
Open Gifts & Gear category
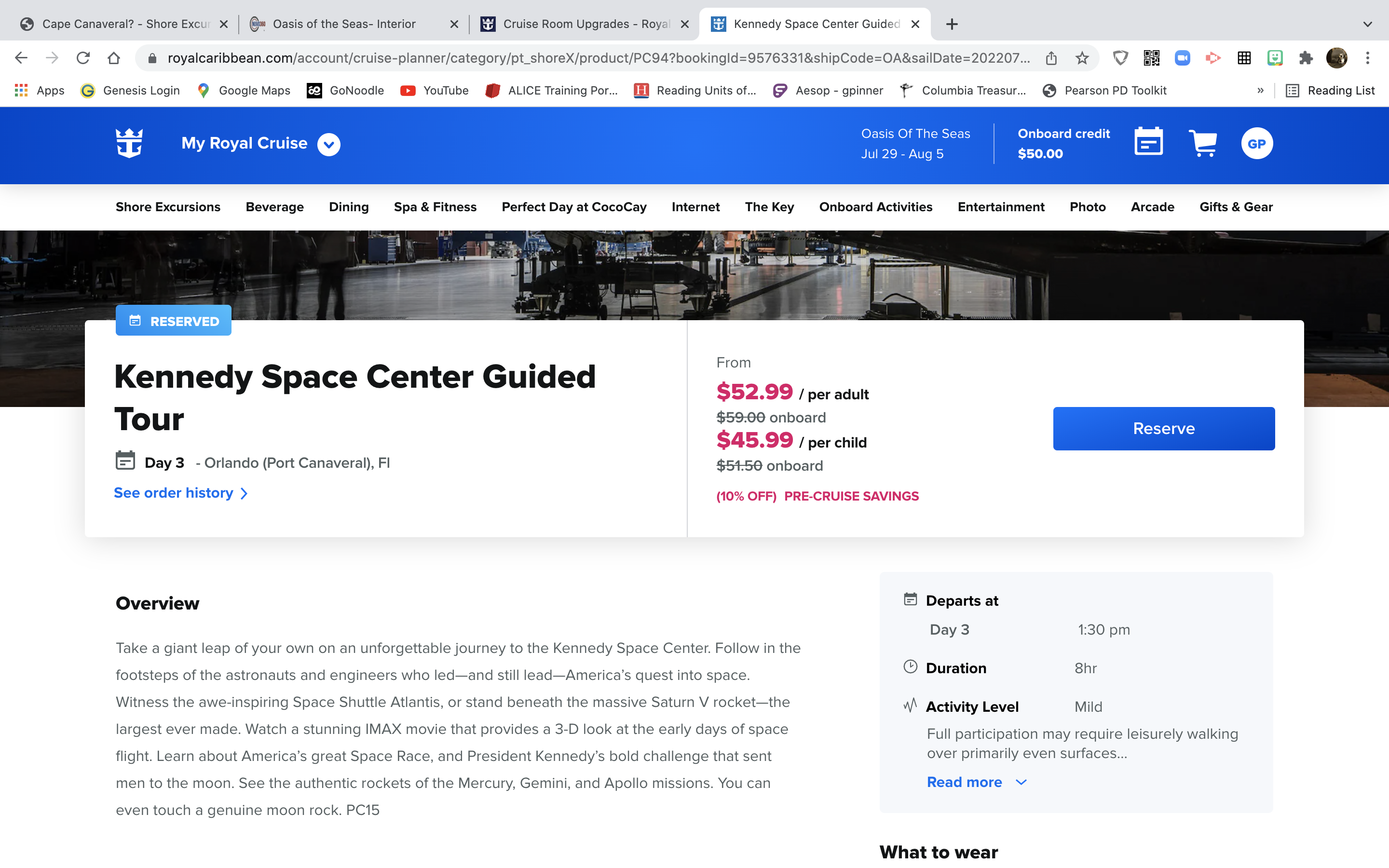coord(1236,207)
